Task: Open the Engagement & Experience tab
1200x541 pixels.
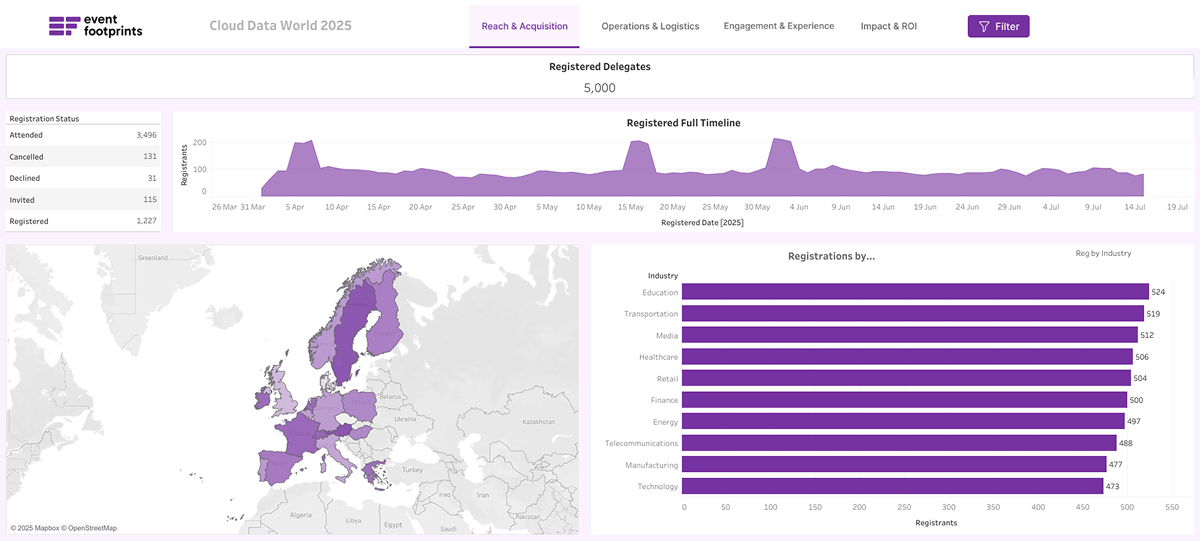Action: (x=778, y=26)
